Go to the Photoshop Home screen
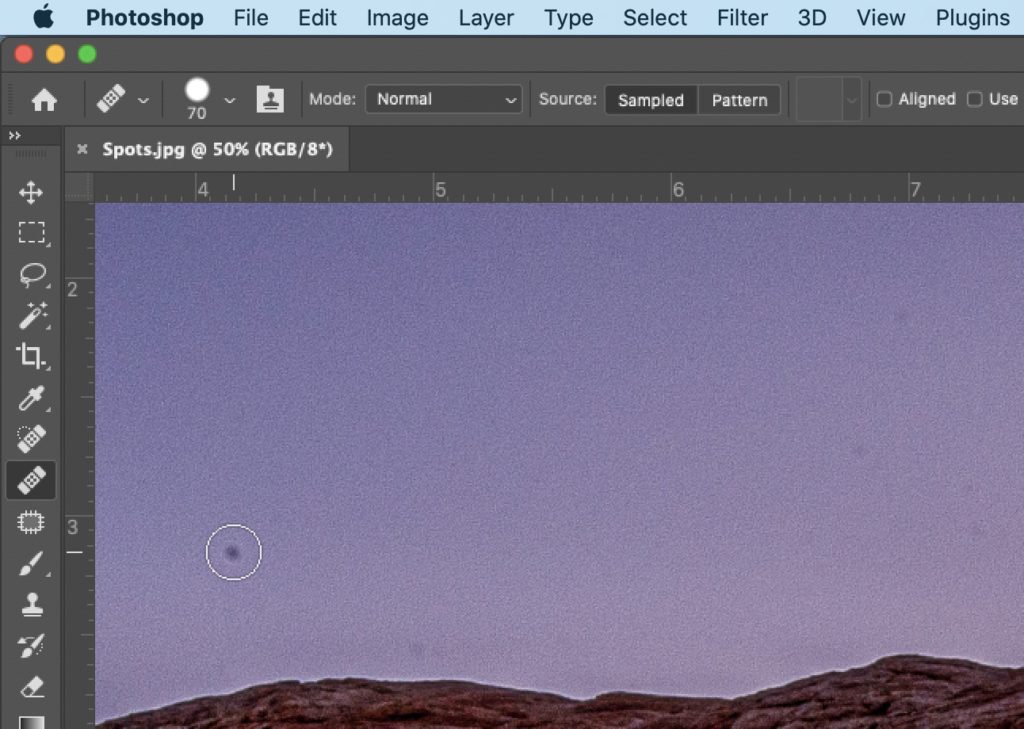The height and width of the screenshot is (729, 1024). (x=44, y=100)
